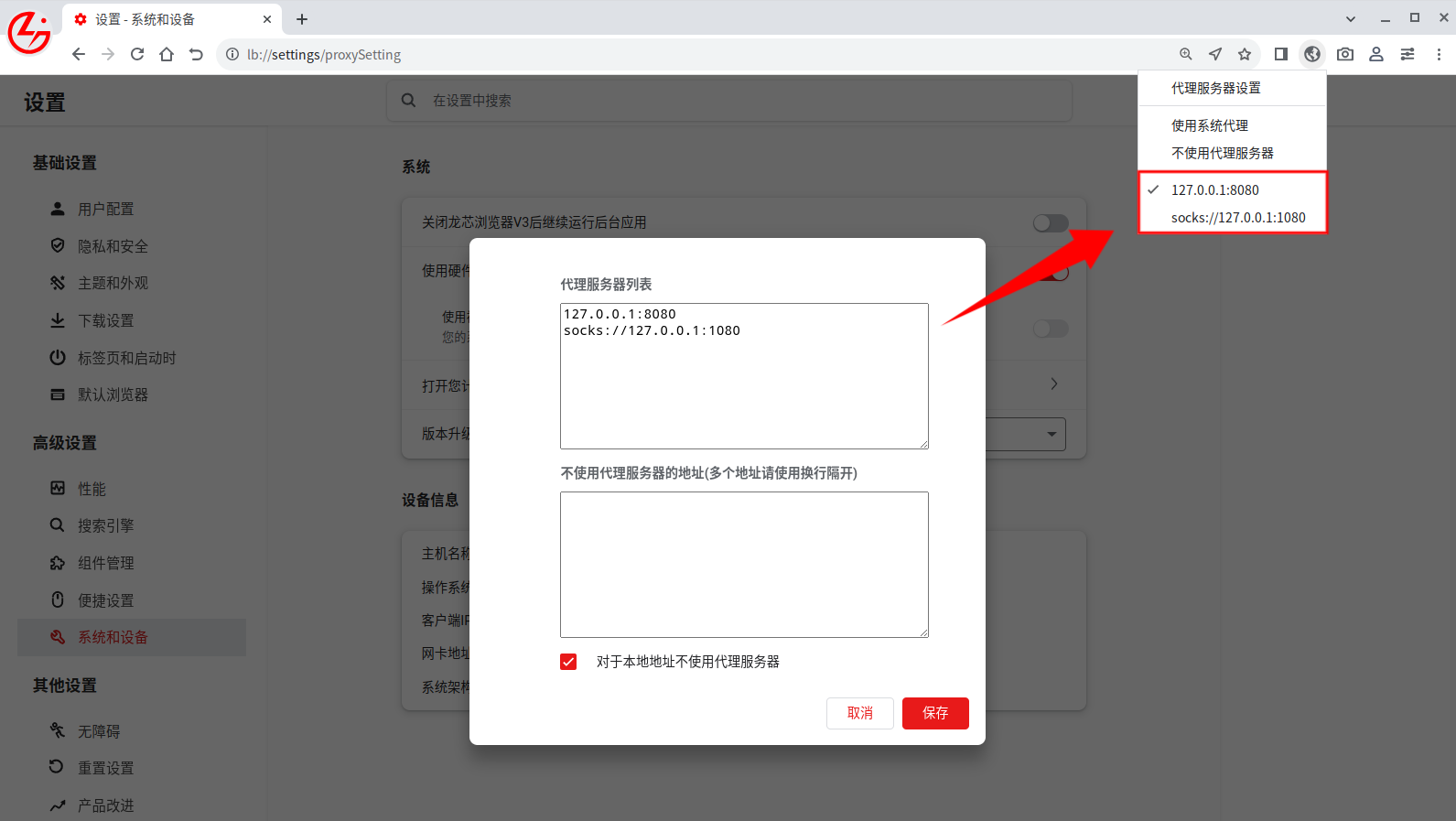
Task: Click the tab search down arrow
Action: click(1351, 18)
